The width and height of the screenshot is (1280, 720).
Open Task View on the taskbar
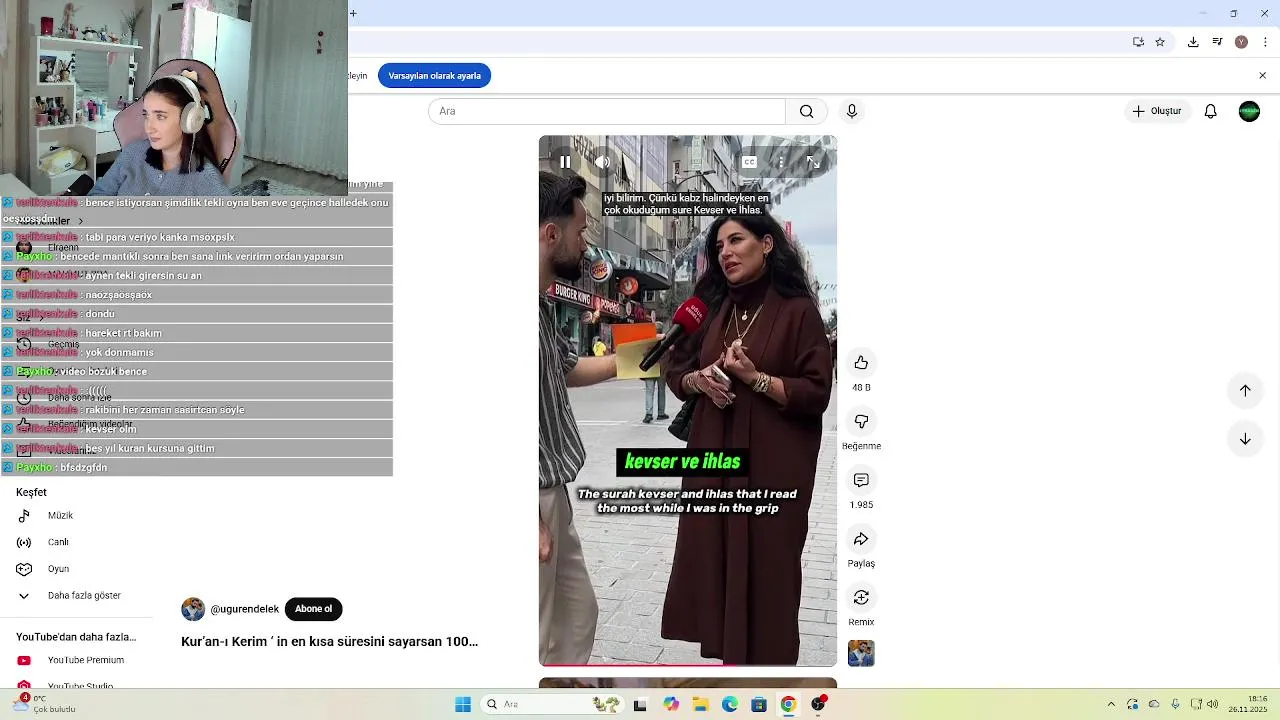click(640, 704)
